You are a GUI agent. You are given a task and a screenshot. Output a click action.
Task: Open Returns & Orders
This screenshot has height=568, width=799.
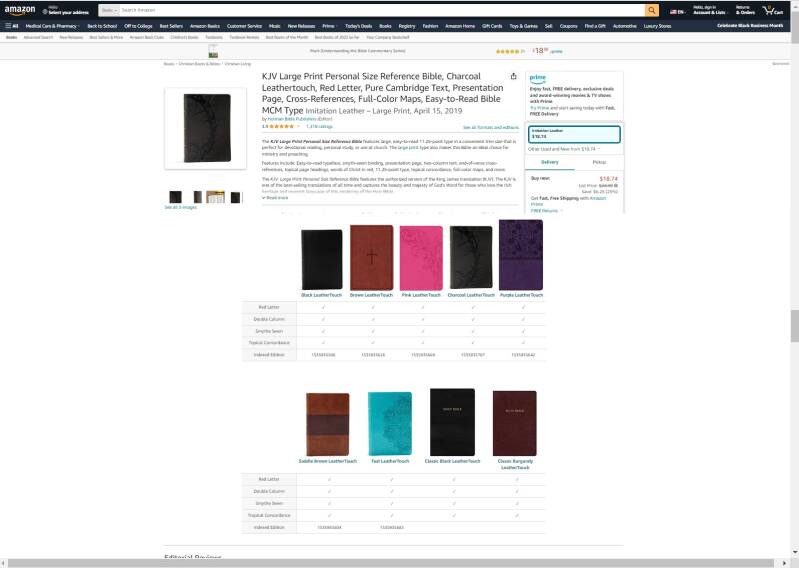[745, 10]
